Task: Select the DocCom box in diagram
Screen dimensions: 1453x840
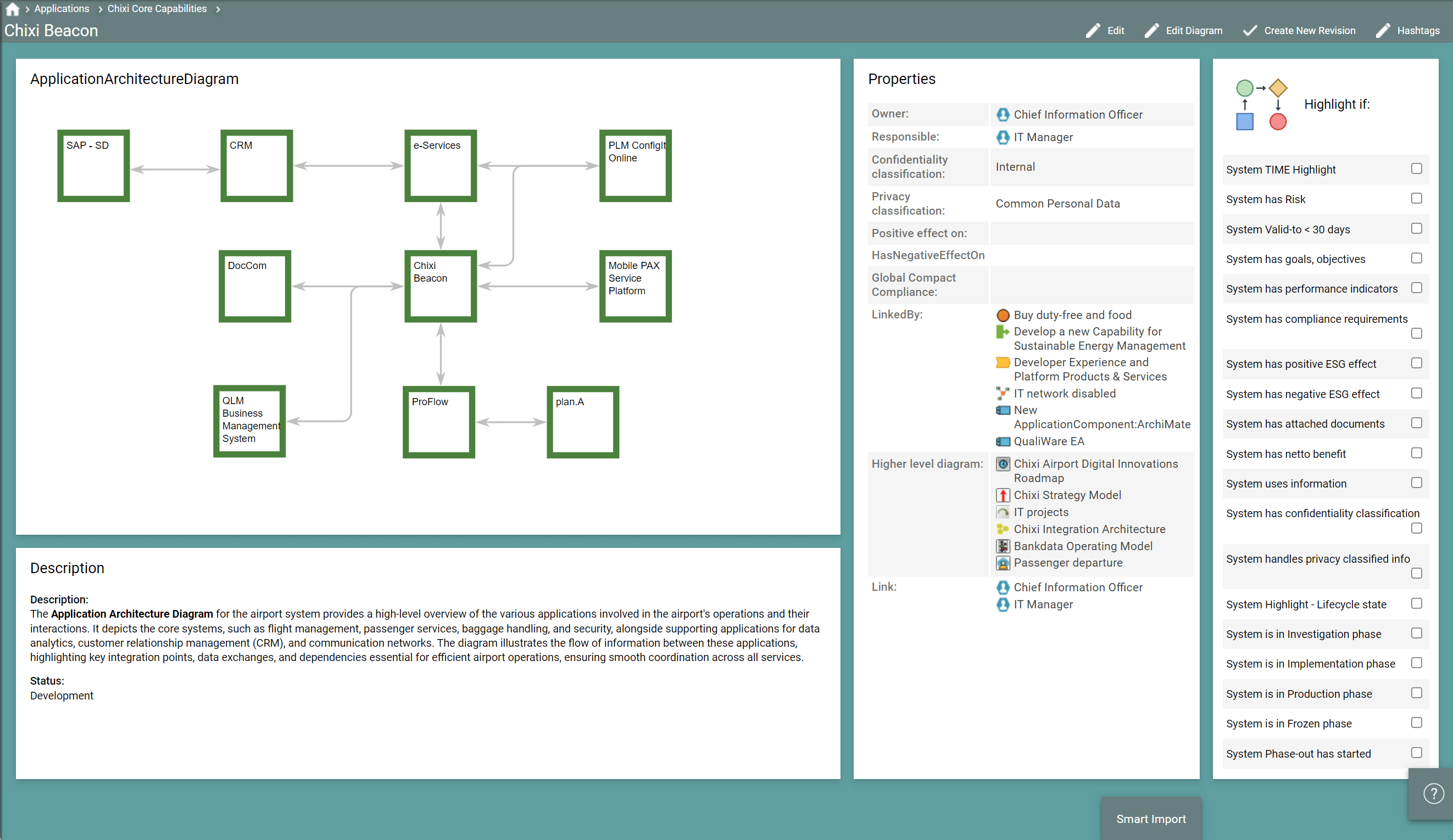Action: pyautogui.click(x=255, y=287)
